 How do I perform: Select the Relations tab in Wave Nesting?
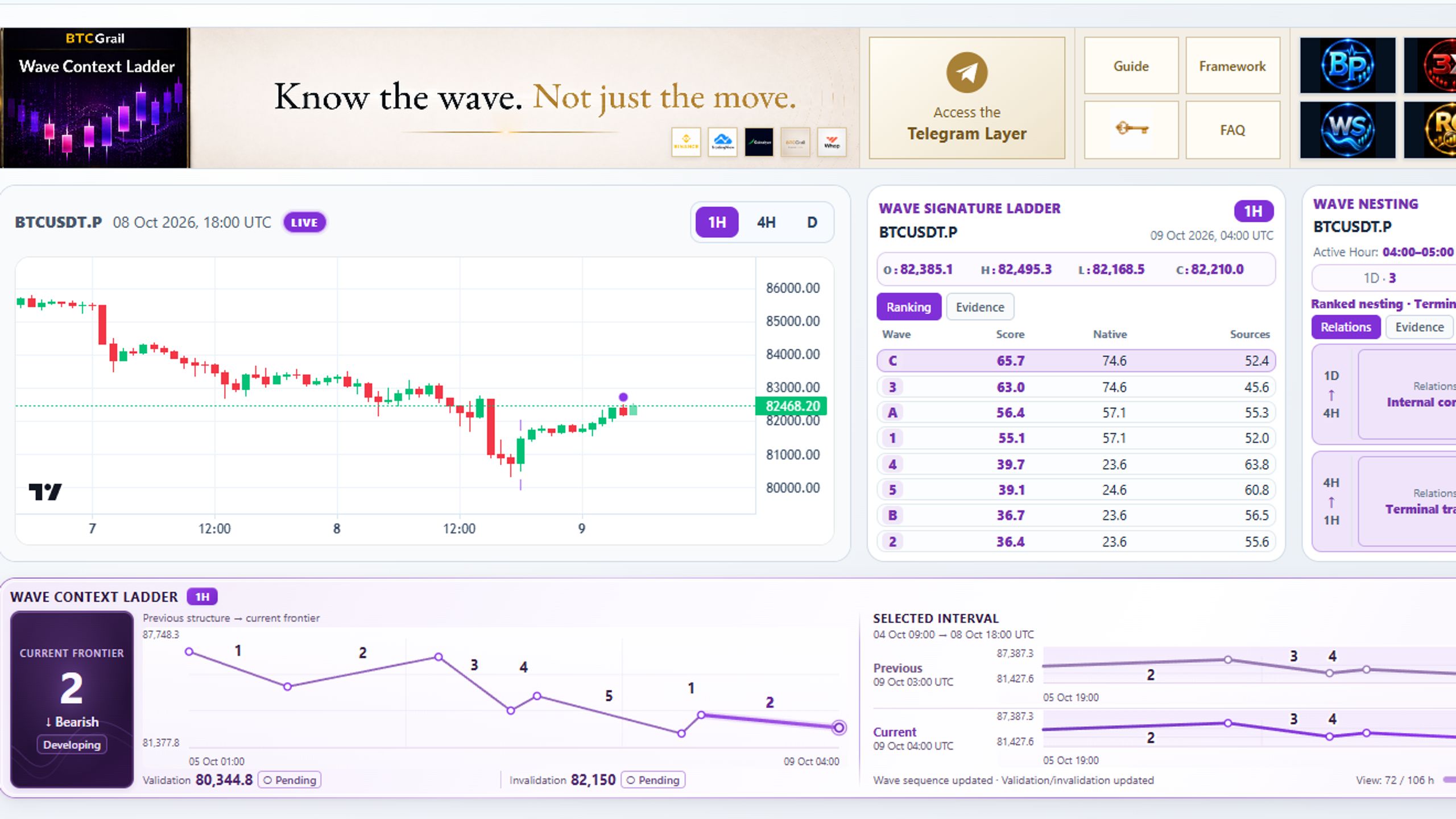tap(1346, 327)
